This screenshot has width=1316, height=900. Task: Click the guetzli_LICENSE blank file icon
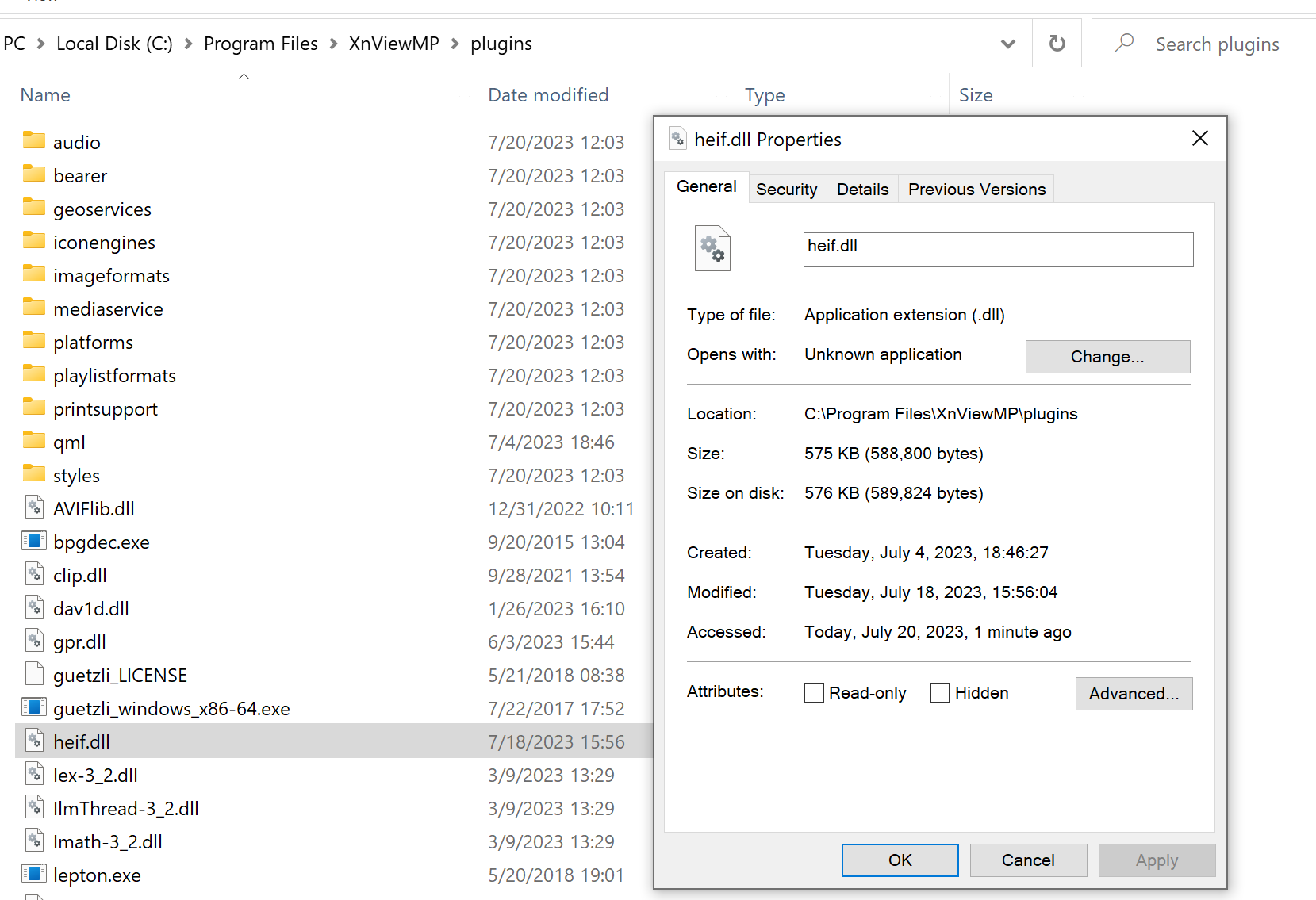[34, 674]
